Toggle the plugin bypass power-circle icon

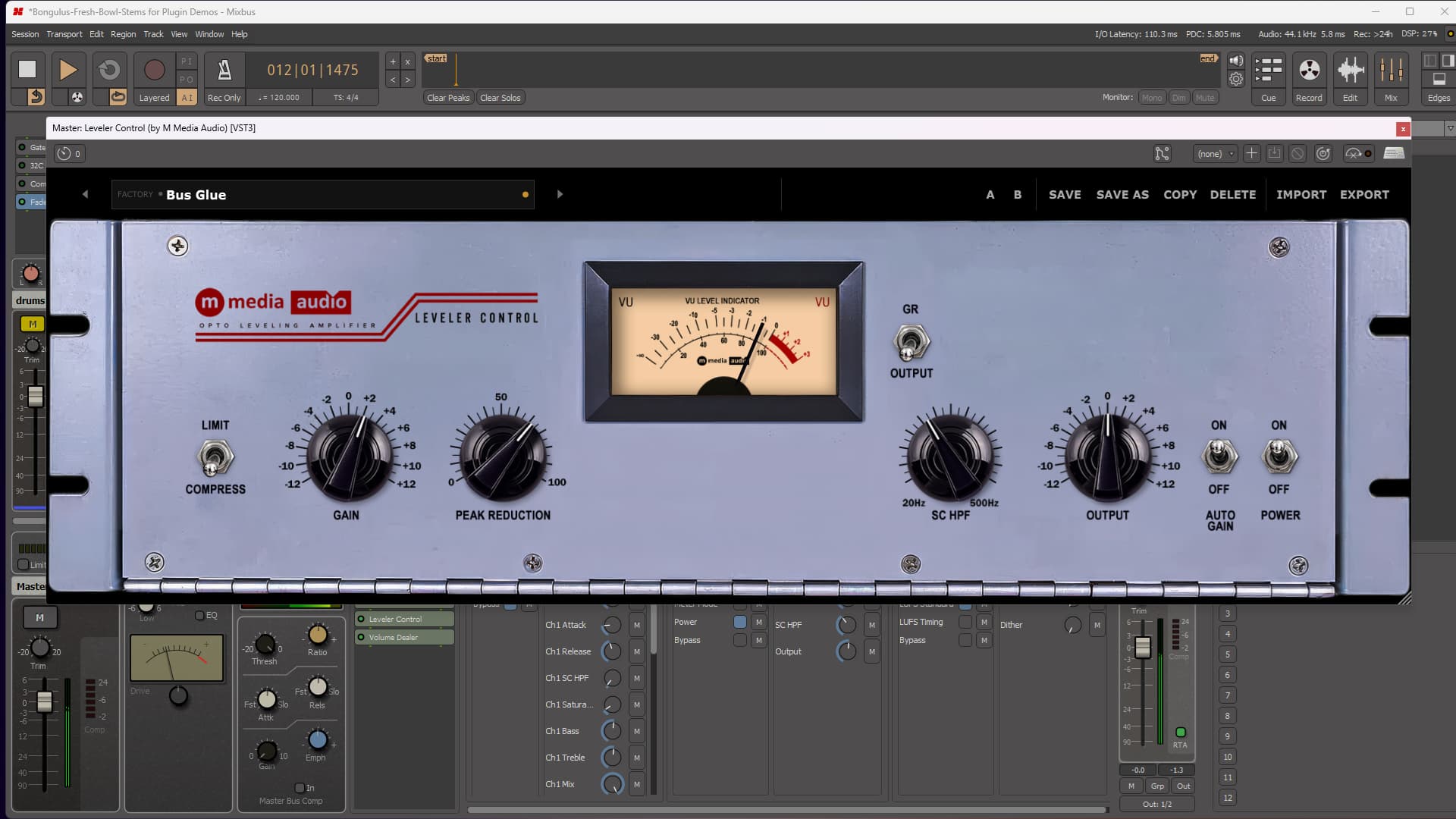tap(1323, 154)
